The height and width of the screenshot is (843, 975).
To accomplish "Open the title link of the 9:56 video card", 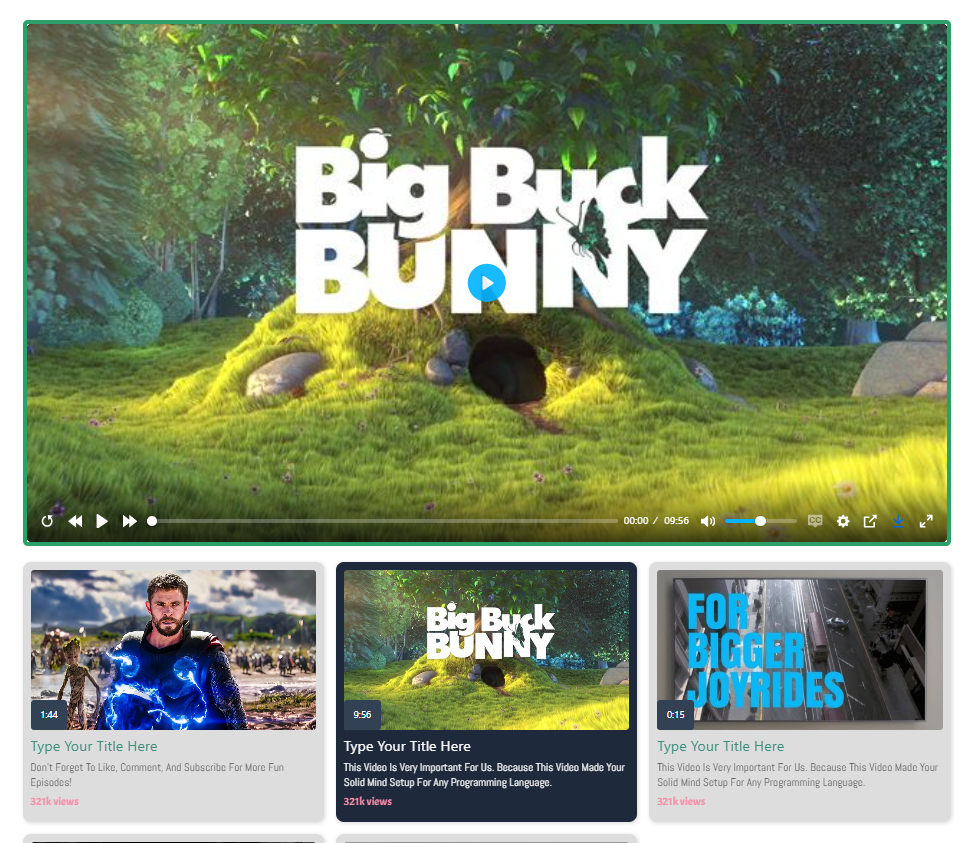I will coord(407,746).
